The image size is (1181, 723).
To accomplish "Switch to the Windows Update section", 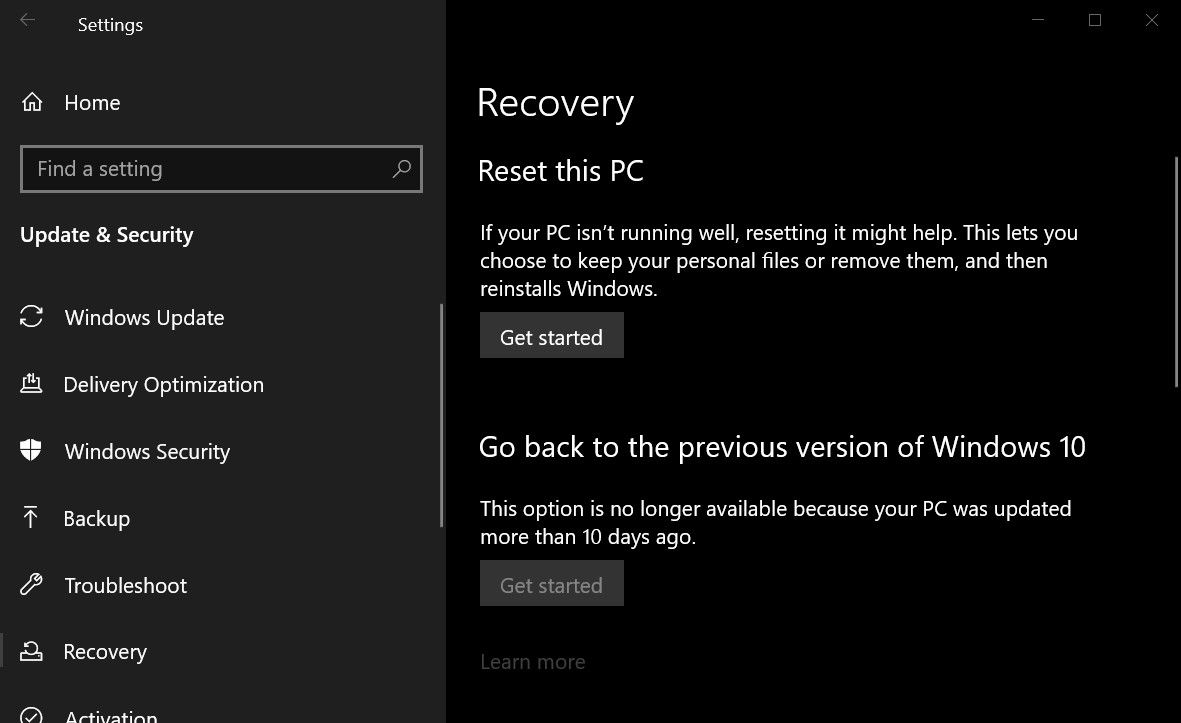I will pyautogui.click(x=144, y=317).
